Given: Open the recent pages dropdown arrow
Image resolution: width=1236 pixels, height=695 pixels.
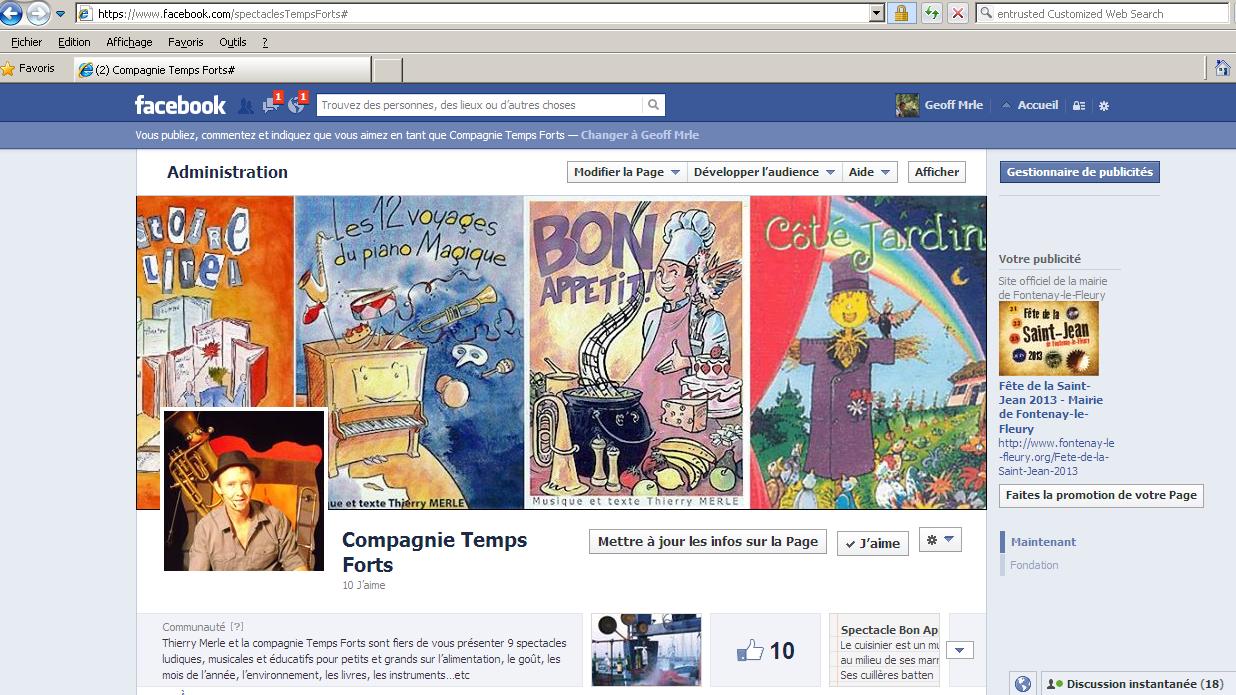Looking at the screenshot, I should 60,14.
